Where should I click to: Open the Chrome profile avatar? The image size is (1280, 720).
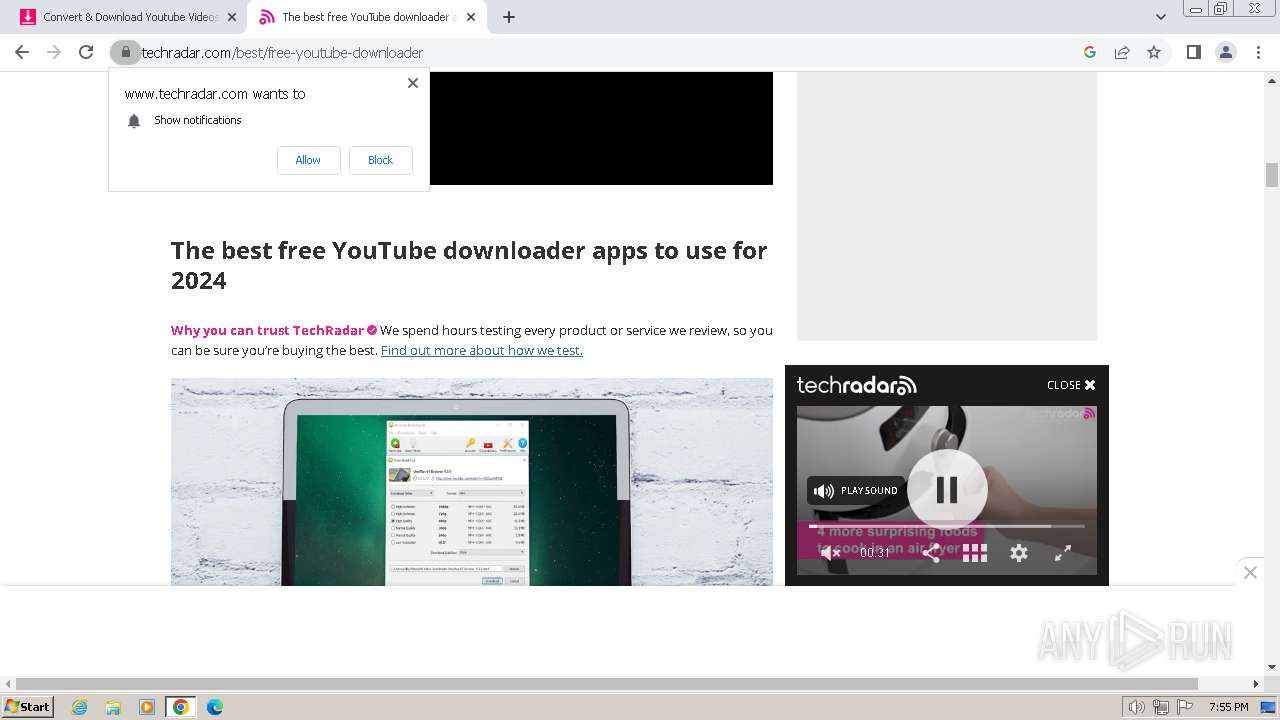(1226, 52)
